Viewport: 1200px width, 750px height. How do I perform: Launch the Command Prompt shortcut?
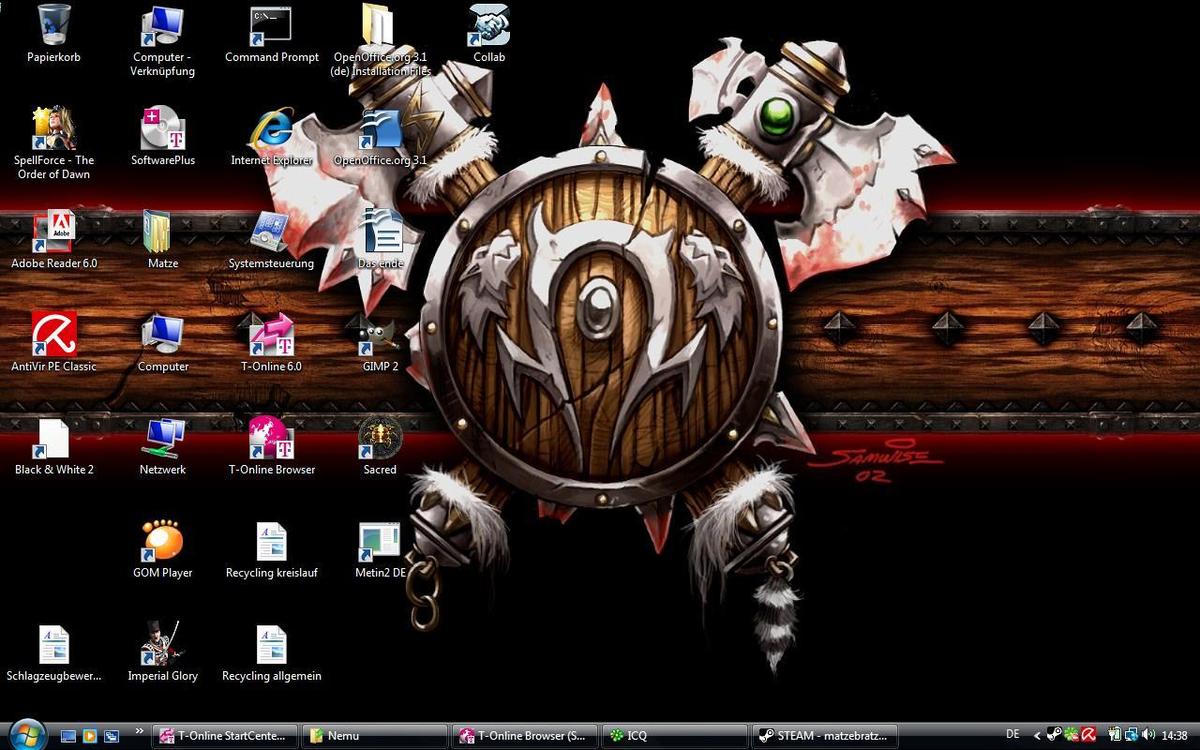[272, 34]
